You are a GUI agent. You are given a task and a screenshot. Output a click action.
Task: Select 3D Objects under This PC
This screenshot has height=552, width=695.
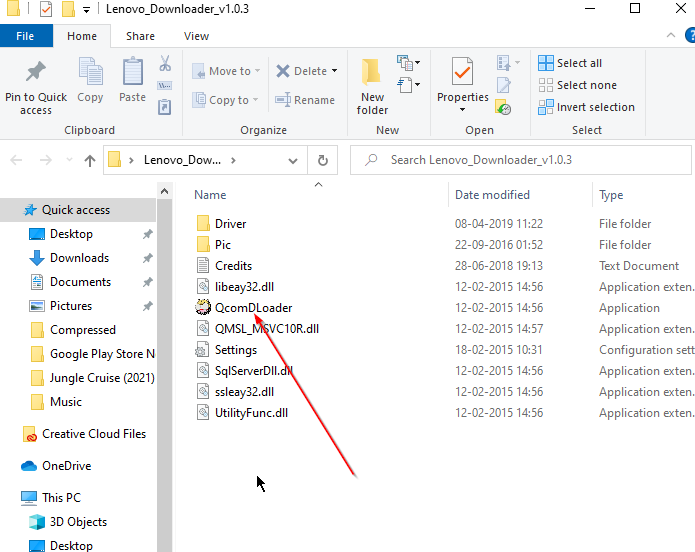[78, 522]
